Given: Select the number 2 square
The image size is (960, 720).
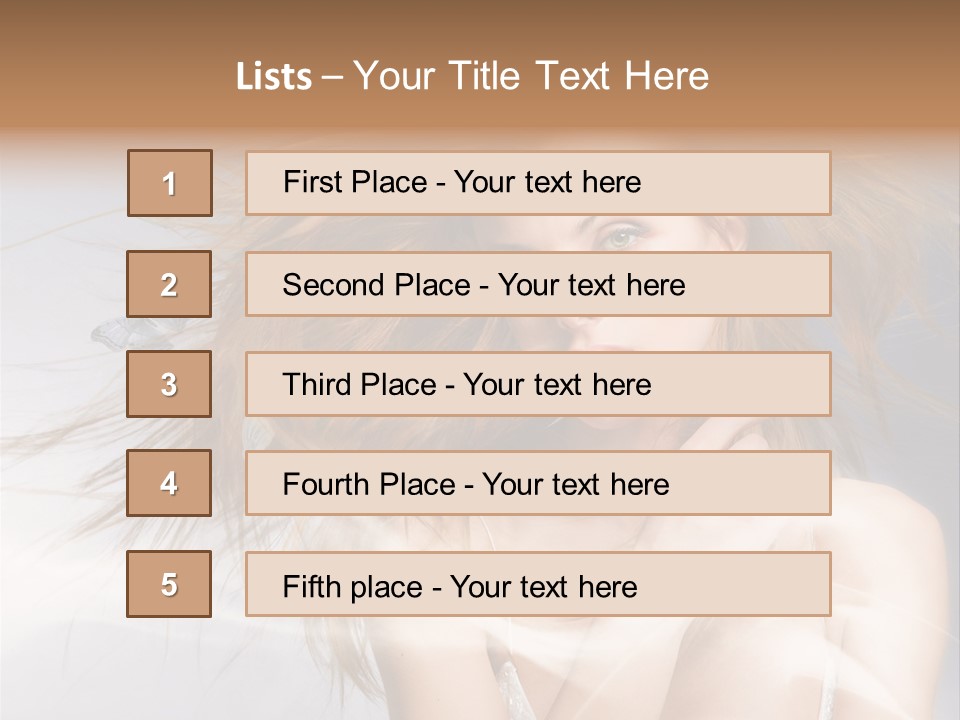Looking at the screenshot, I should [169, 284].
